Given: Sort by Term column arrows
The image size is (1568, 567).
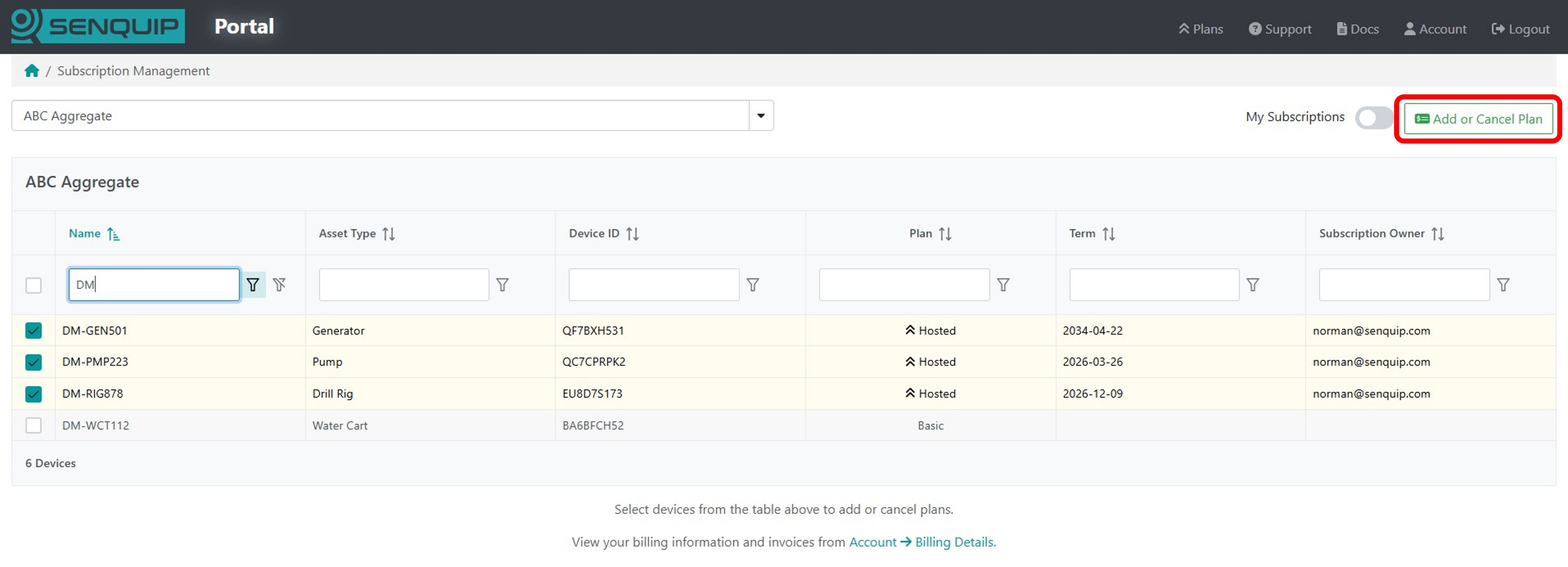Looking at the screenshot, I should (1109, 234).
